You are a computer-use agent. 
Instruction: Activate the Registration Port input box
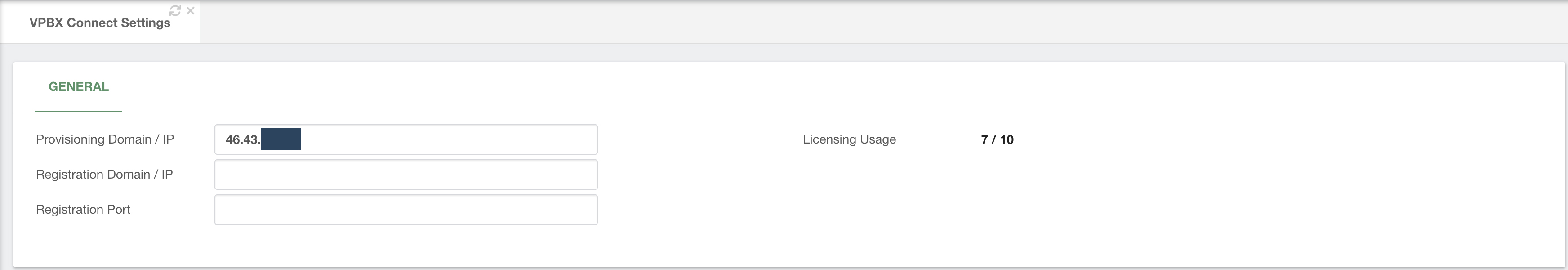click(406, 210)
